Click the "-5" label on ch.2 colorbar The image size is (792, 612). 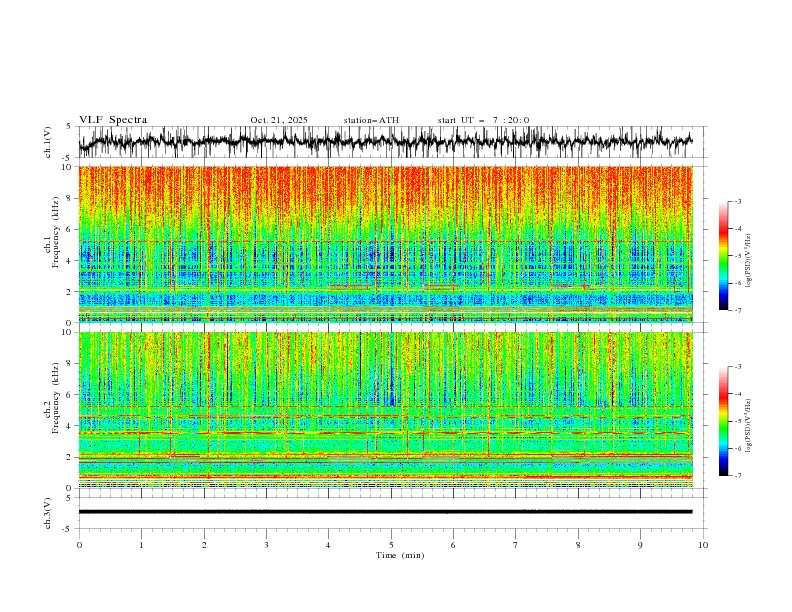pyautogui.click(x=738, y=421)
